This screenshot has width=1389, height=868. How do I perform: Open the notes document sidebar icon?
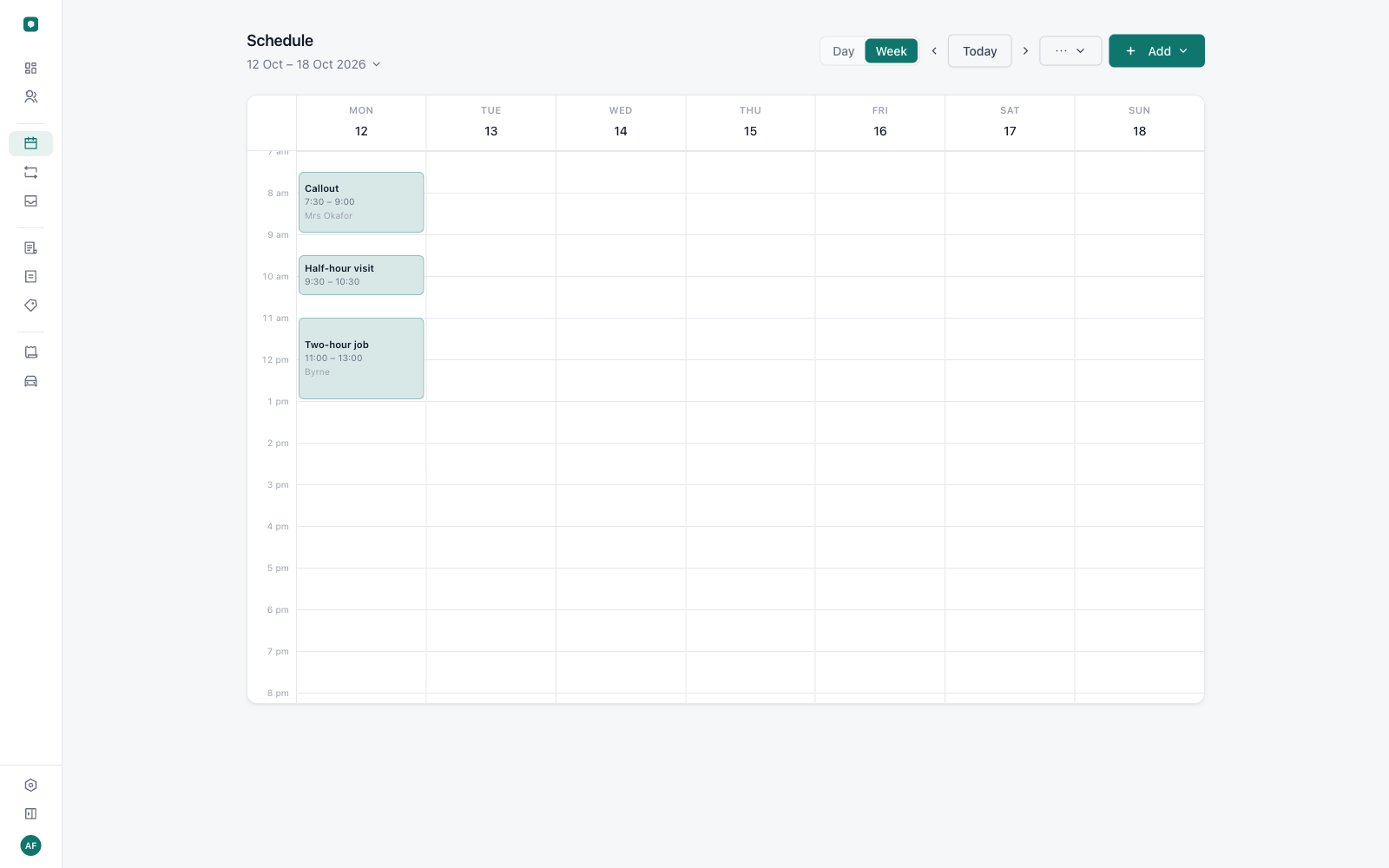(30, 276)
